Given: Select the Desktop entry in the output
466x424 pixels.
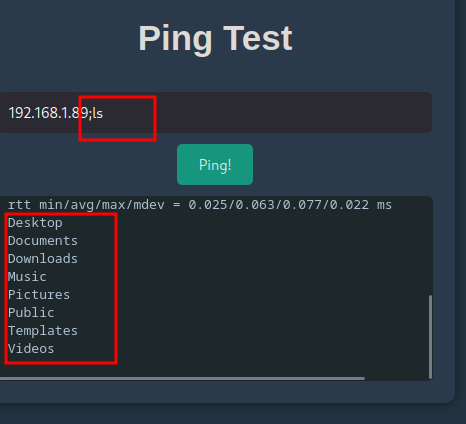Looking at the screenshot, I should 35,223.
